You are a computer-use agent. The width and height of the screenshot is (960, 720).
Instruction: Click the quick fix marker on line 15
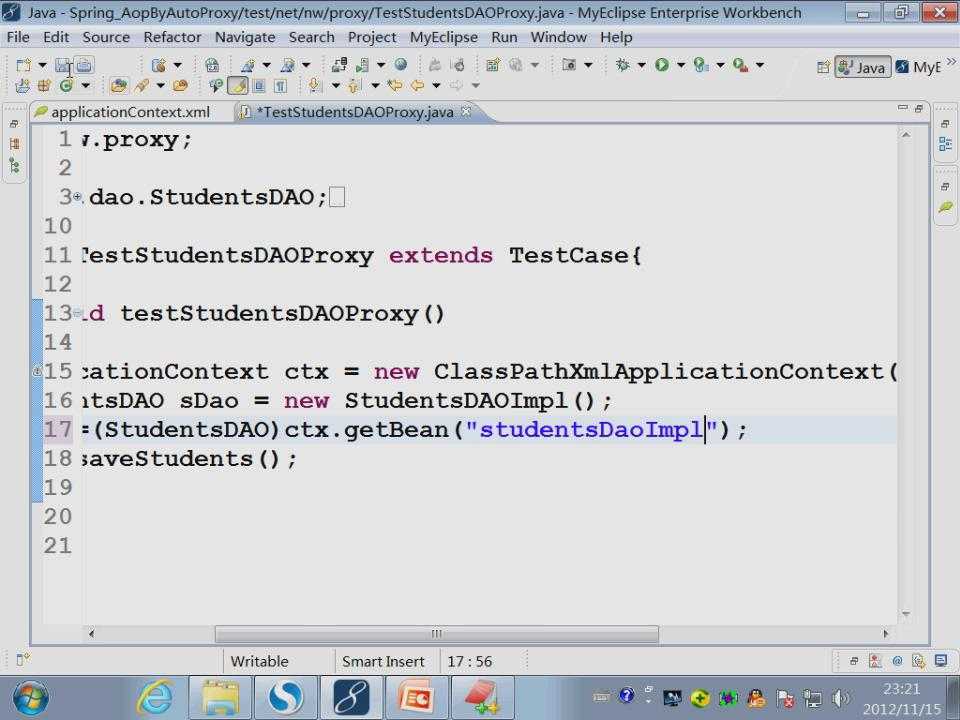(x=37, y=371)
